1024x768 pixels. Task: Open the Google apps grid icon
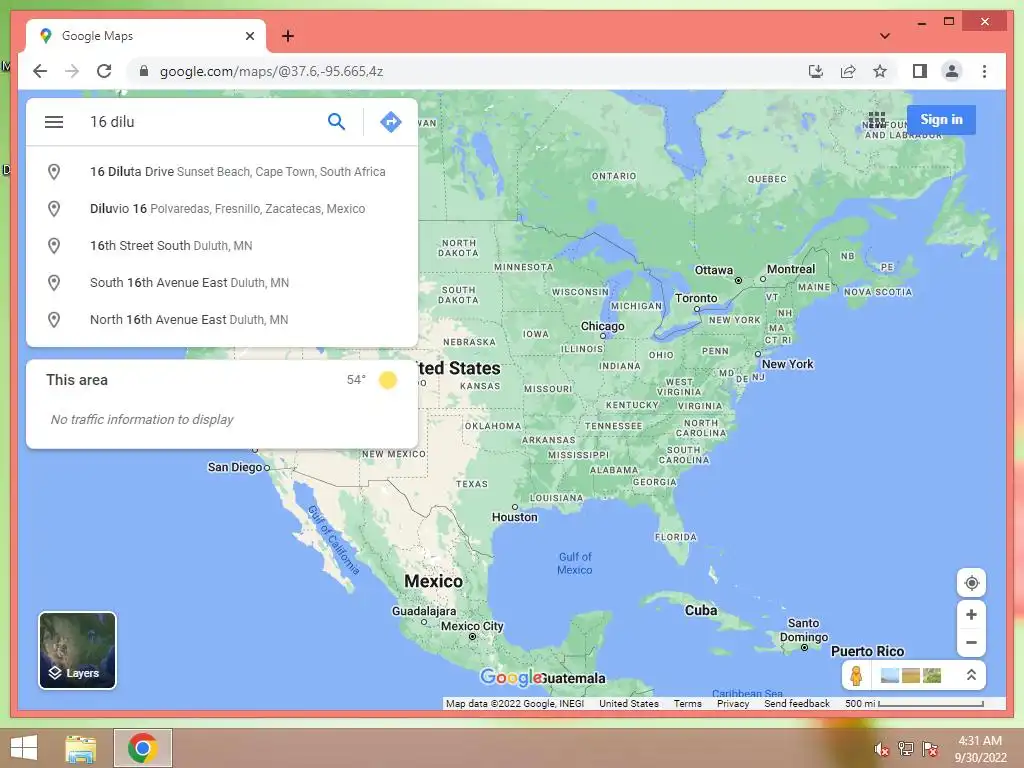tap(877, 120)
